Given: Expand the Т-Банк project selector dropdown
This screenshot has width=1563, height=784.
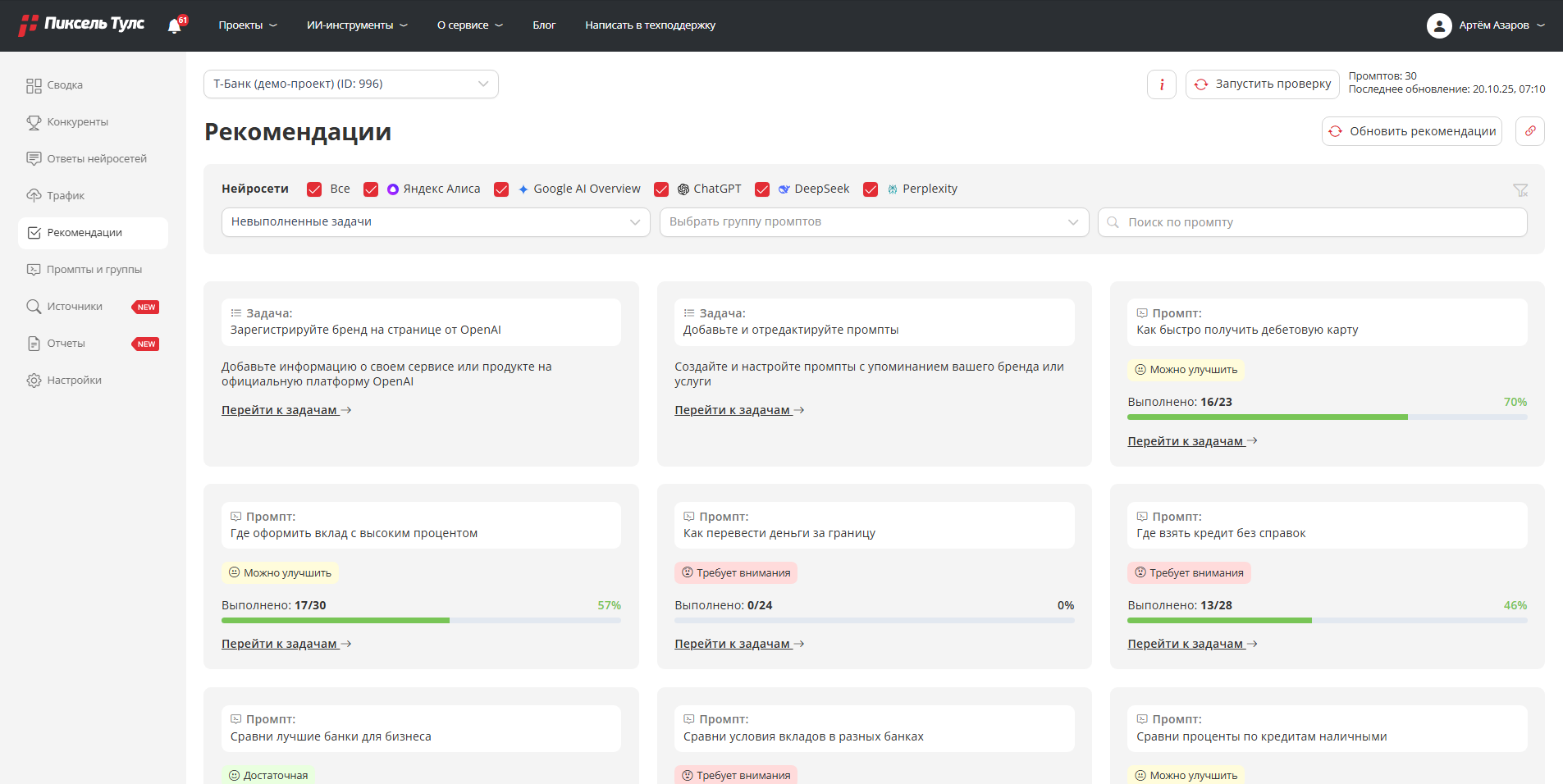Looking at the screenshot, I should coord(350,84).
